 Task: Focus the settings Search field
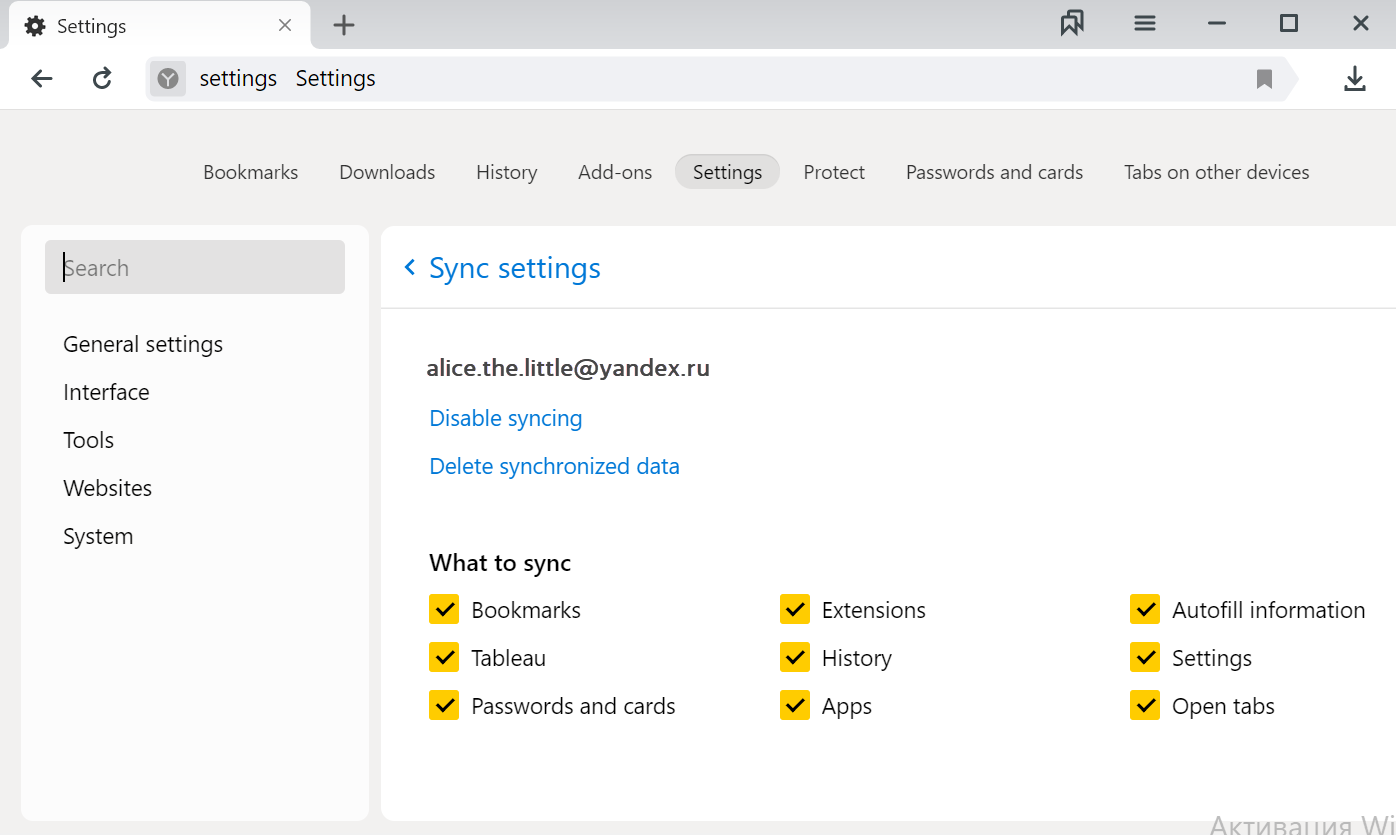click(x=195, y=267)
